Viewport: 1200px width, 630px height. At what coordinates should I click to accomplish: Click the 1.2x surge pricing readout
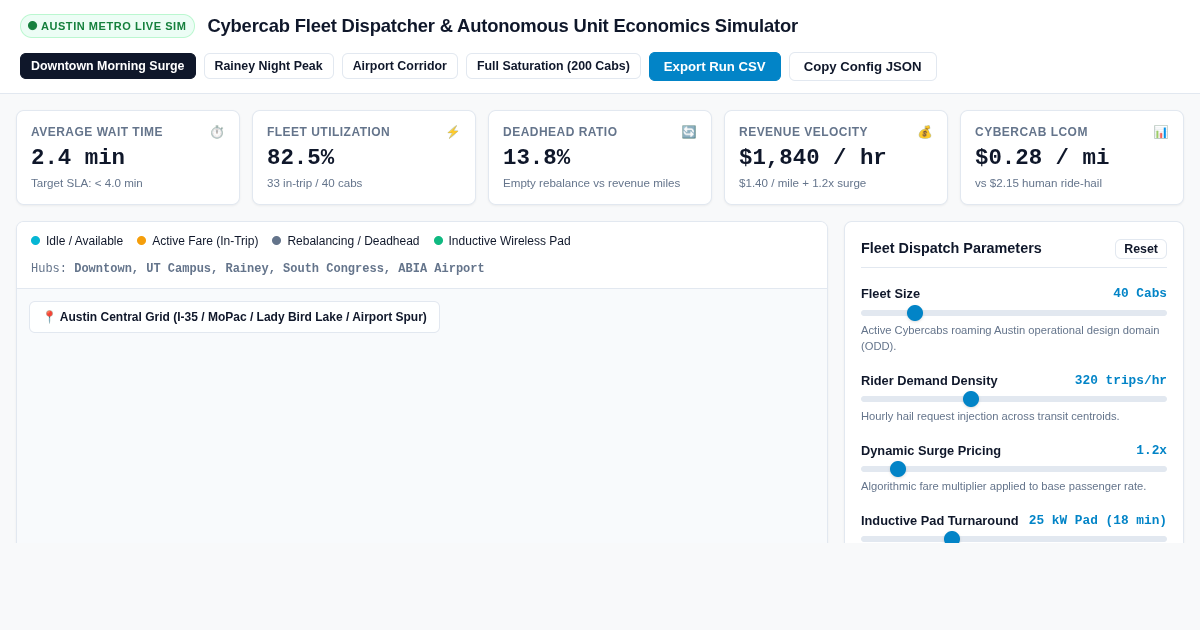pos(1151,450)
